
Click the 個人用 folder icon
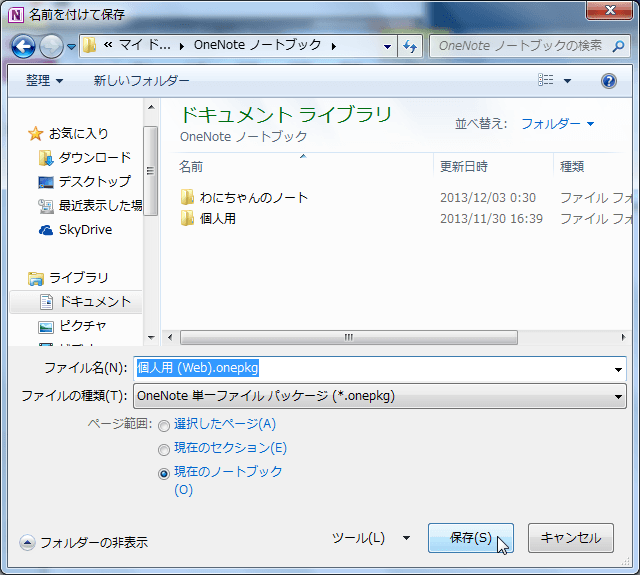[187, 219]
